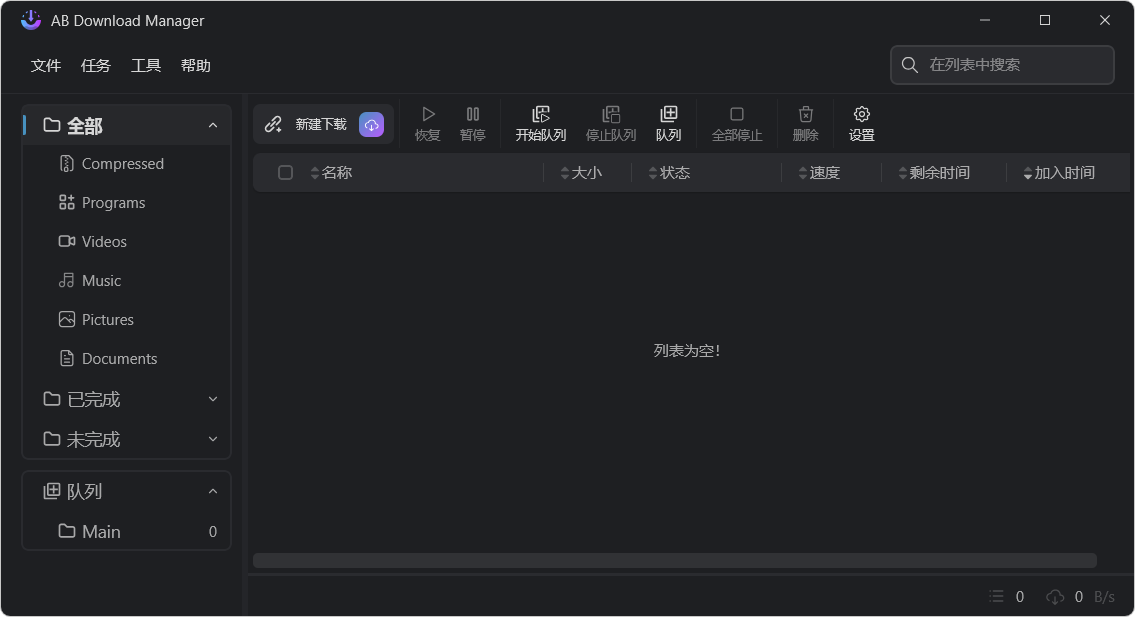Select the Documents category
1135x617 pixels.
127,359
